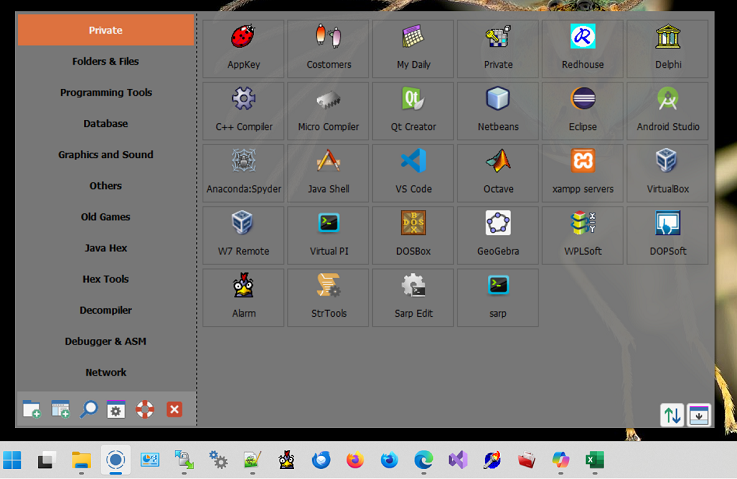Launch DOPSoft
This screenshot has width=737, height=479.
[x=667, y=236]
